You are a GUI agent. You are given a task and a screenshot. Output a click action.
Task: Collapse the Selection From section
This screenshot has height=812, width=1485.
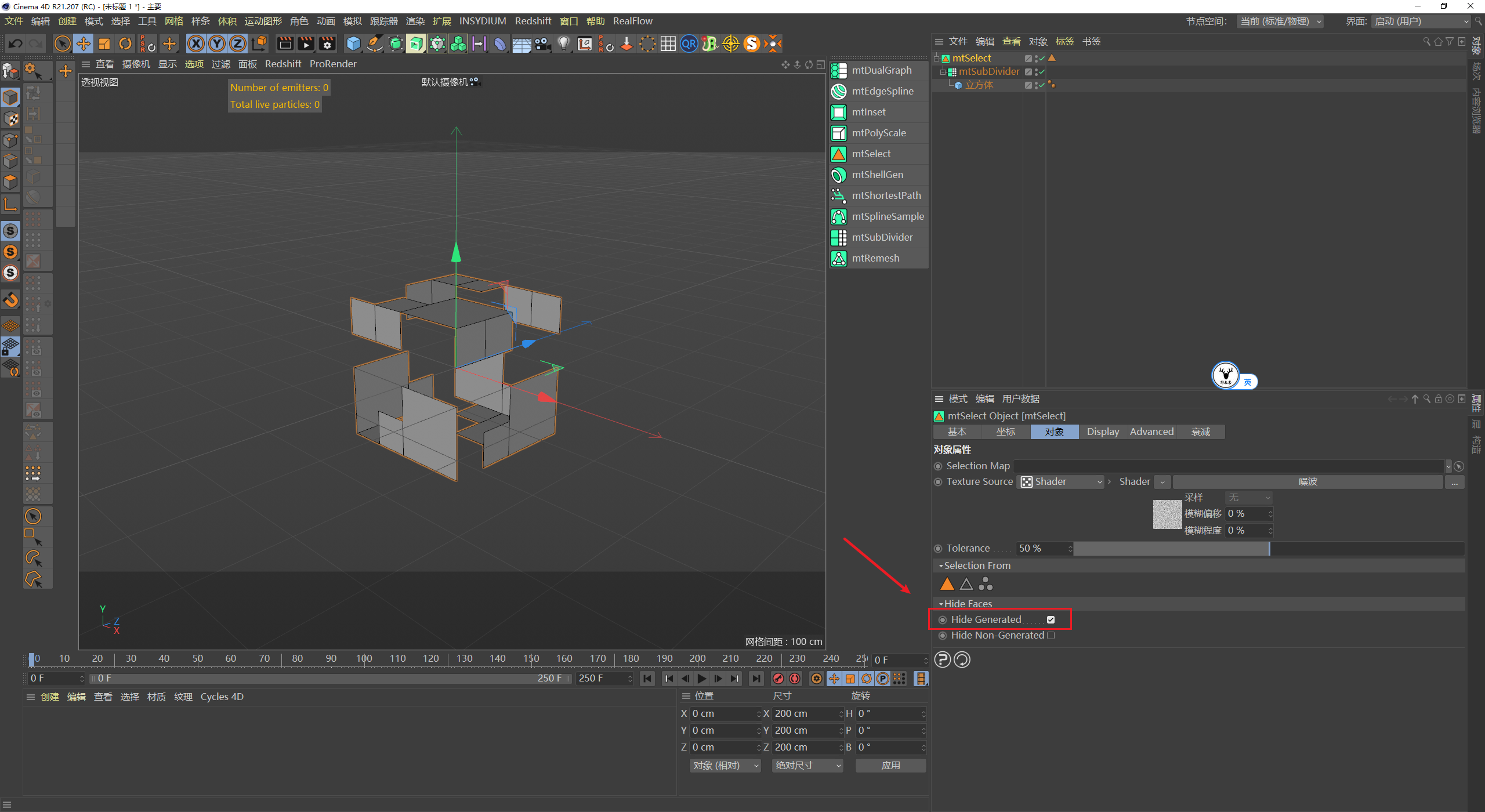[x=941, y=565]
